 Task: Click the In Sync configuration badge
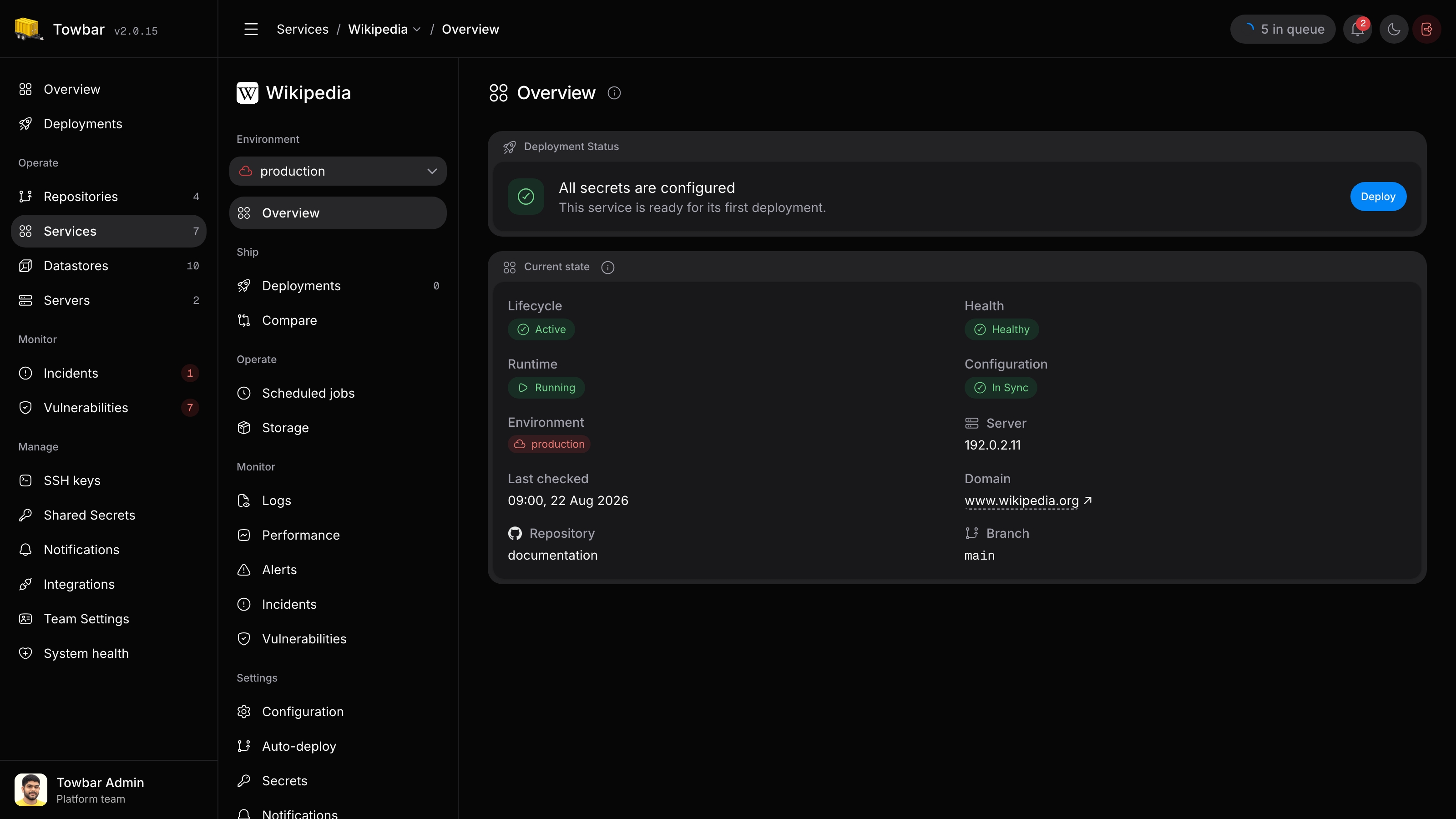(1001, 388)
